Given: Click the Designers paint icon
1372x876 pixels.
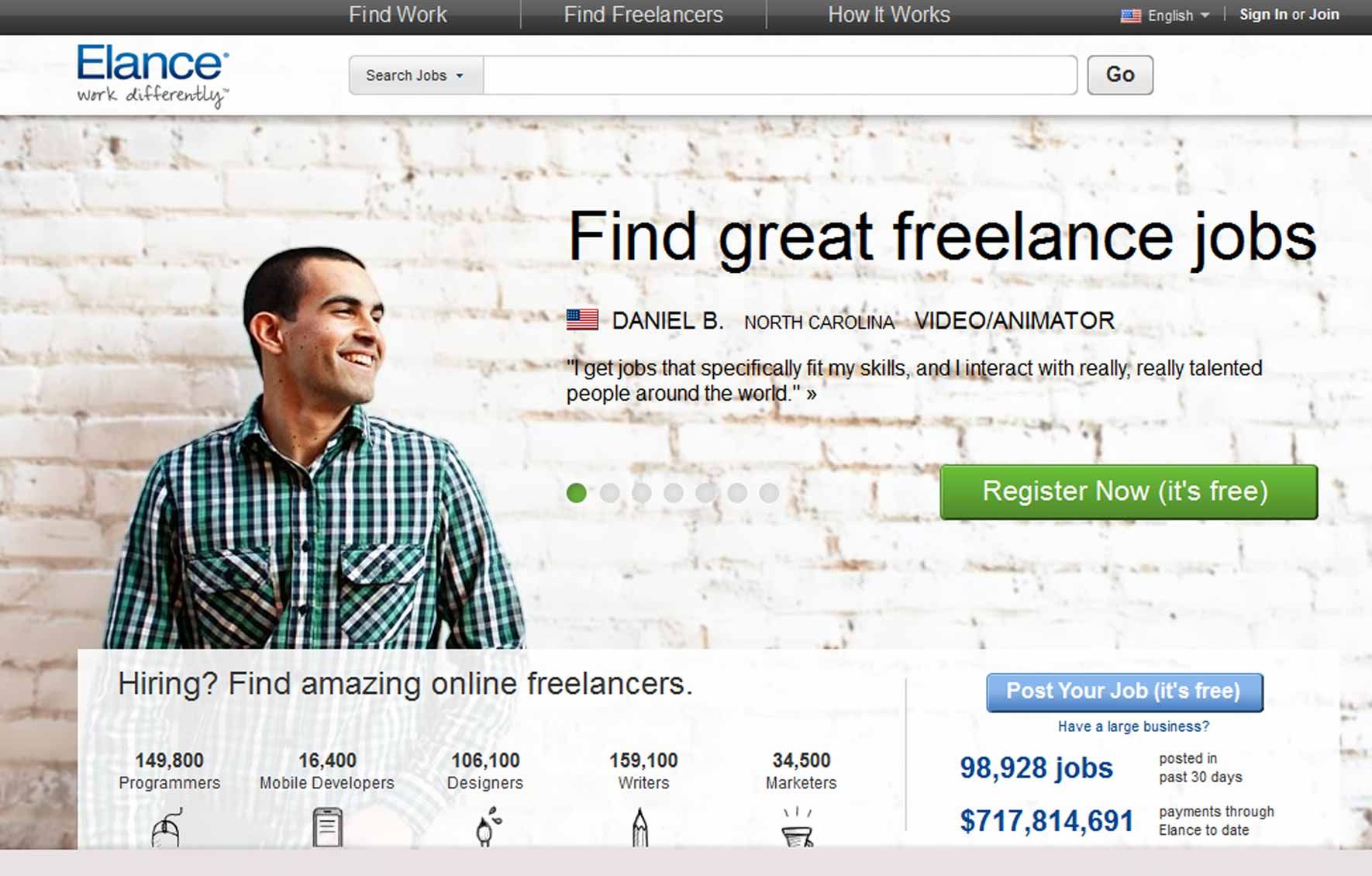Looking at the screenshot, I should coord(488,826).
